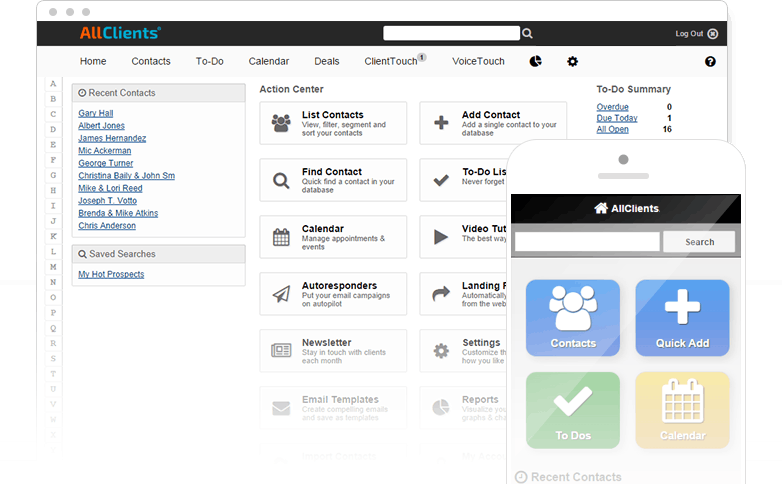Viewport: 782px width, 484px height.
Task: Open Mic Ackerman contact link
Action: [x=105, y=151]
